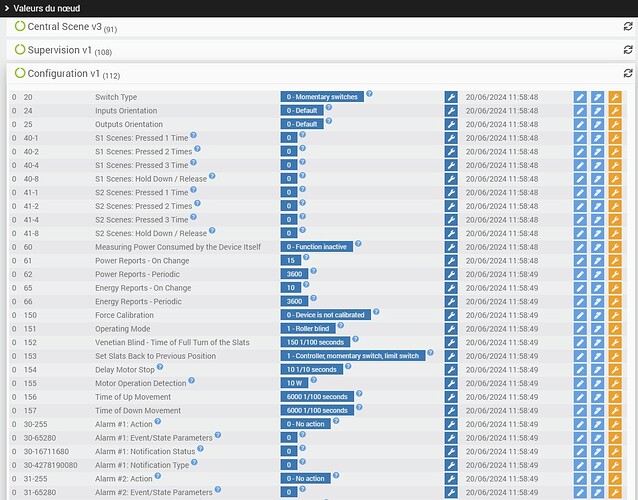
Task: Expand the Central Scene v3 section
Action: (x=66, y=27)
